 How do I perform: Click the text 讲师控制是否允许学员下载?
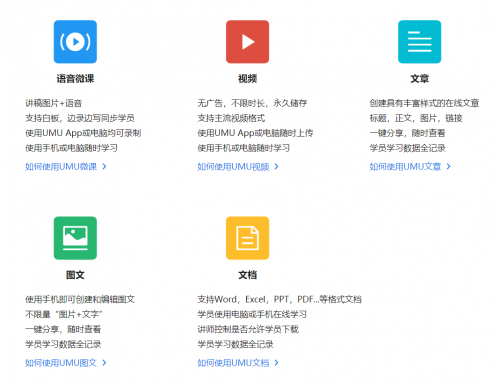coord(248,329)
